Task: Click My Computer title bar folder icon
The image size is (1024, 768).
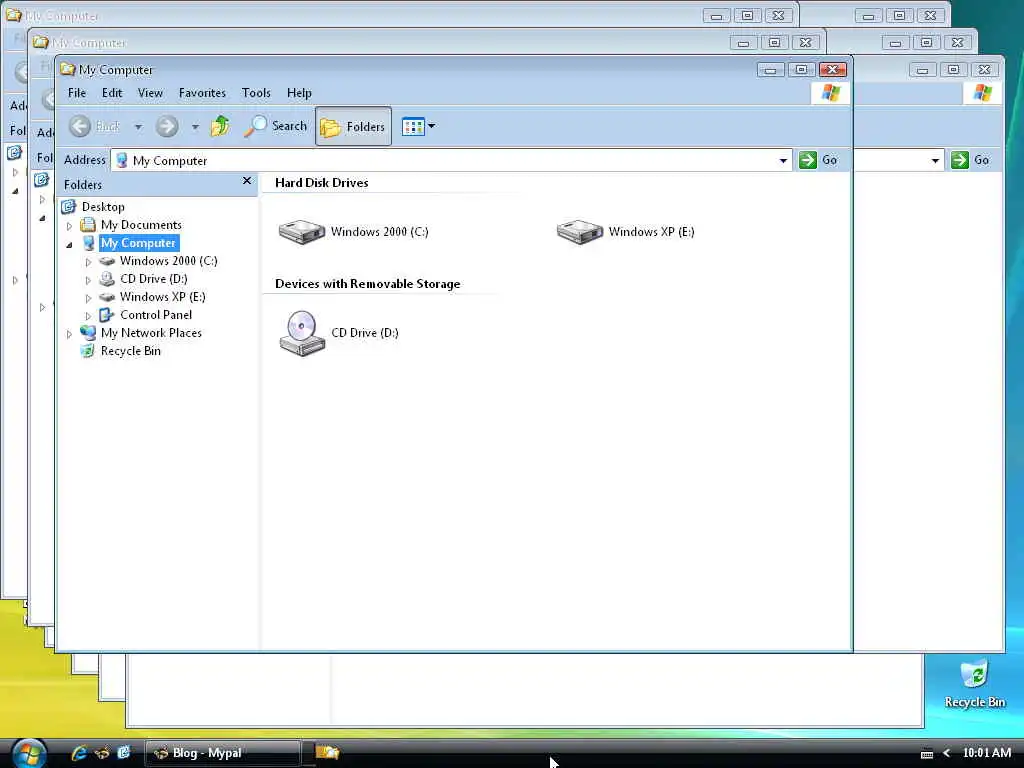Action: [67, 69]
